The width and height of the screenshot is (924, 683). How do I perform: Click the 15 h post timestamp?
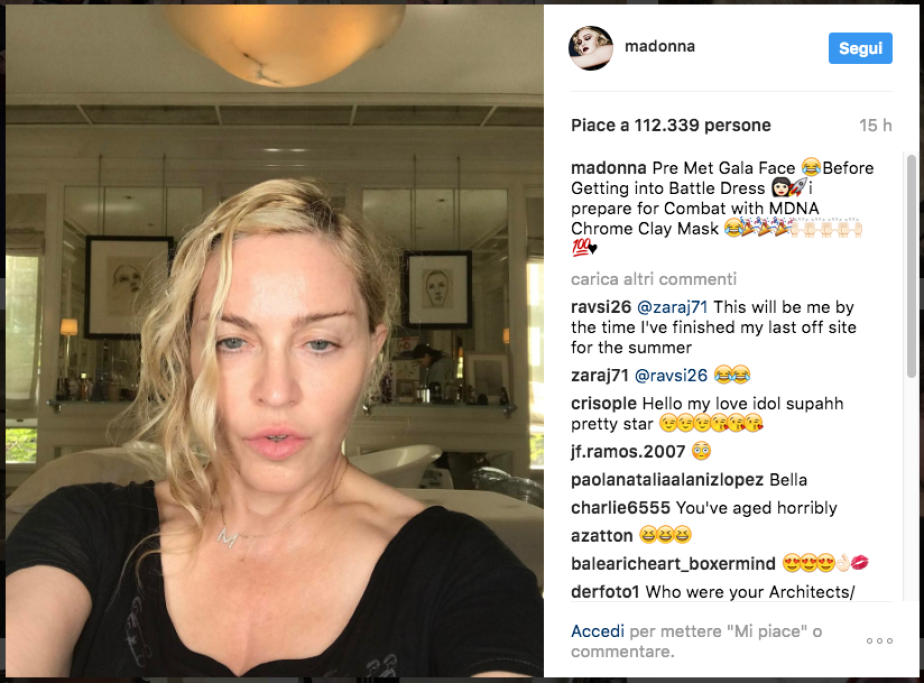pos(875,125)
